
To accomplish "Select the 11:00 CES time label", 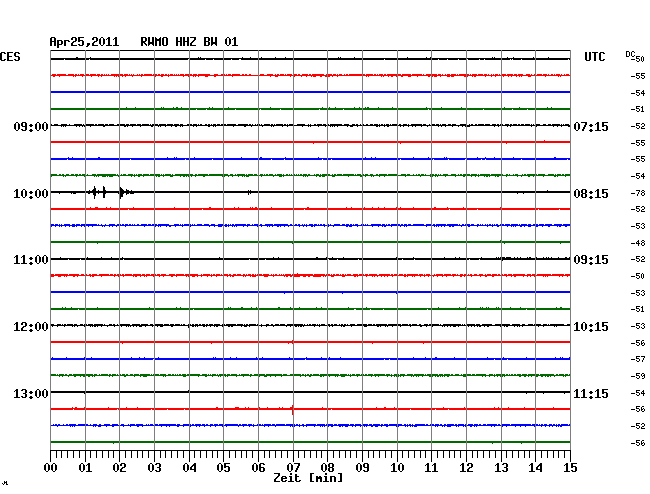I will point(31,260).
